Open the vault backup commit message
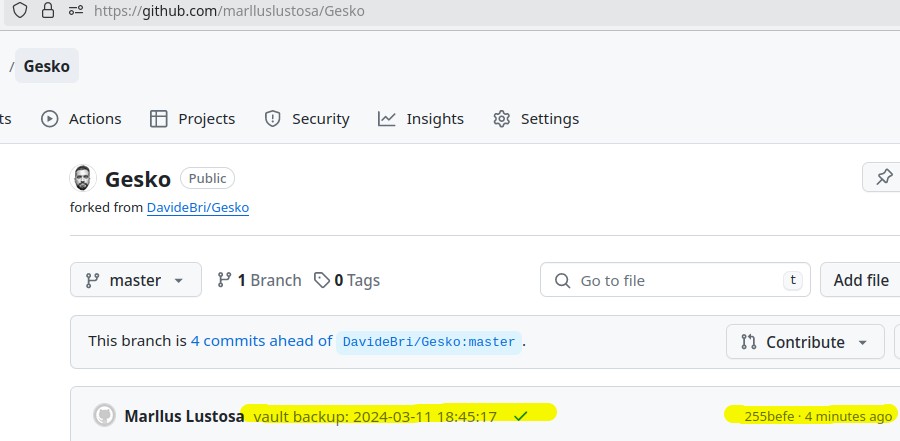Image resolution: width=900 pixels, height=441 pixels. [375, 416]
